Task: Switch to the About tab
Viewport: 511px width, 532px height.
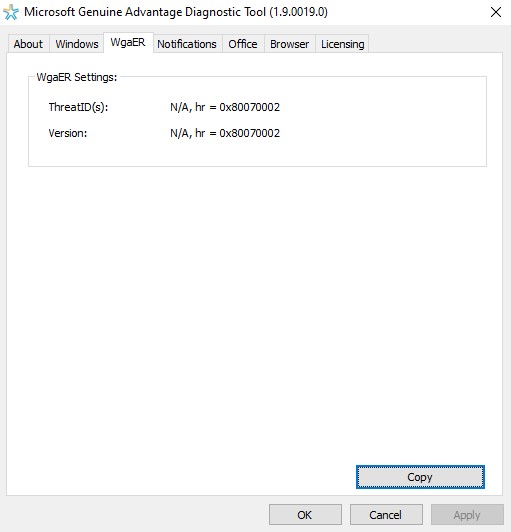Action: coord(29,44)
